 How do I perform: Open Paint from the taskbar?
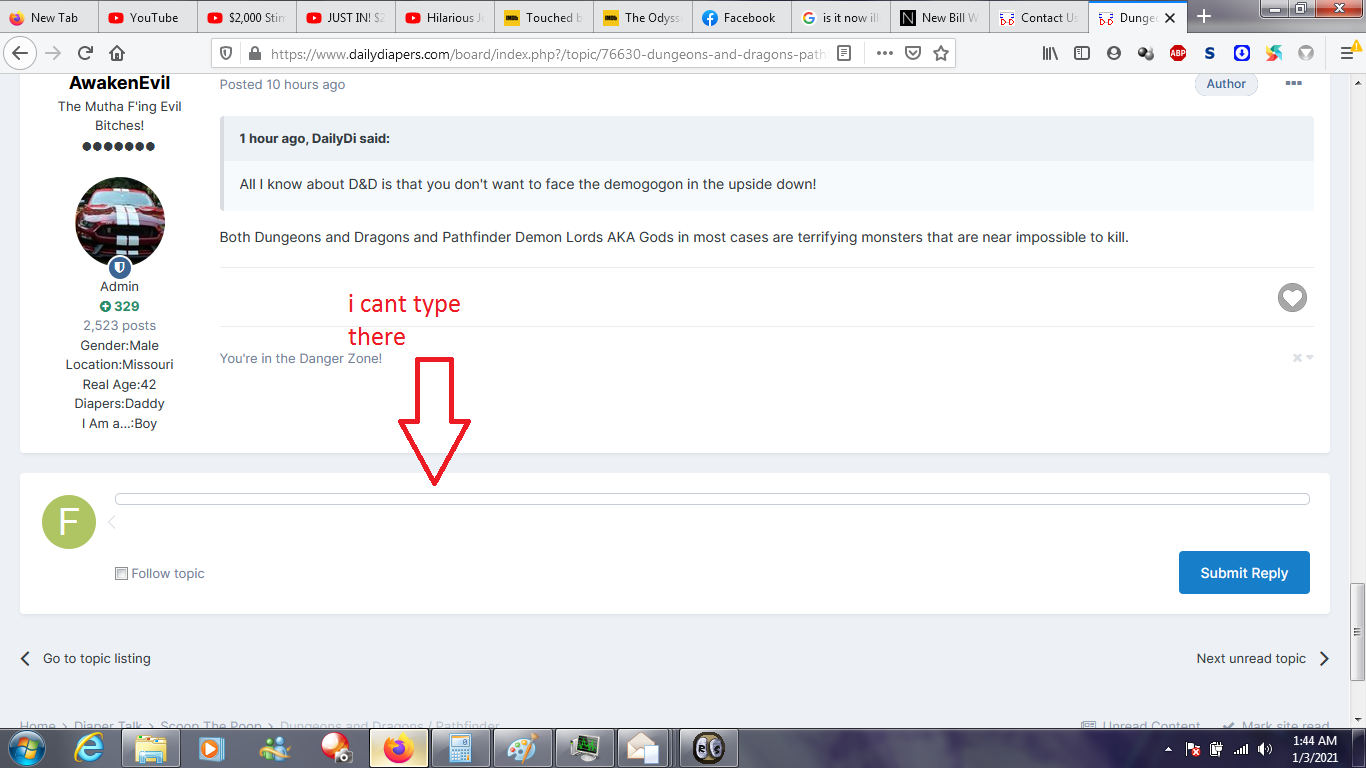coord(522,748)
